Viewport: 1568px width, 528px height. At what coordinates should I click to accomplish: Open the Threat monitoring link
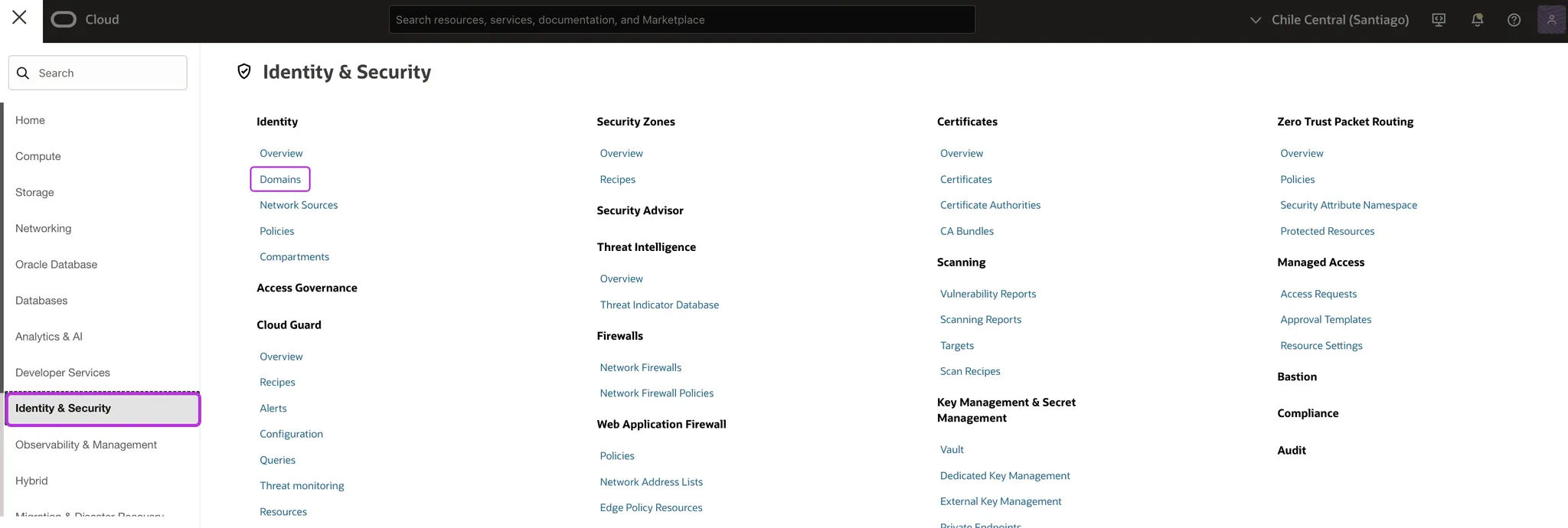coord(302,485)
